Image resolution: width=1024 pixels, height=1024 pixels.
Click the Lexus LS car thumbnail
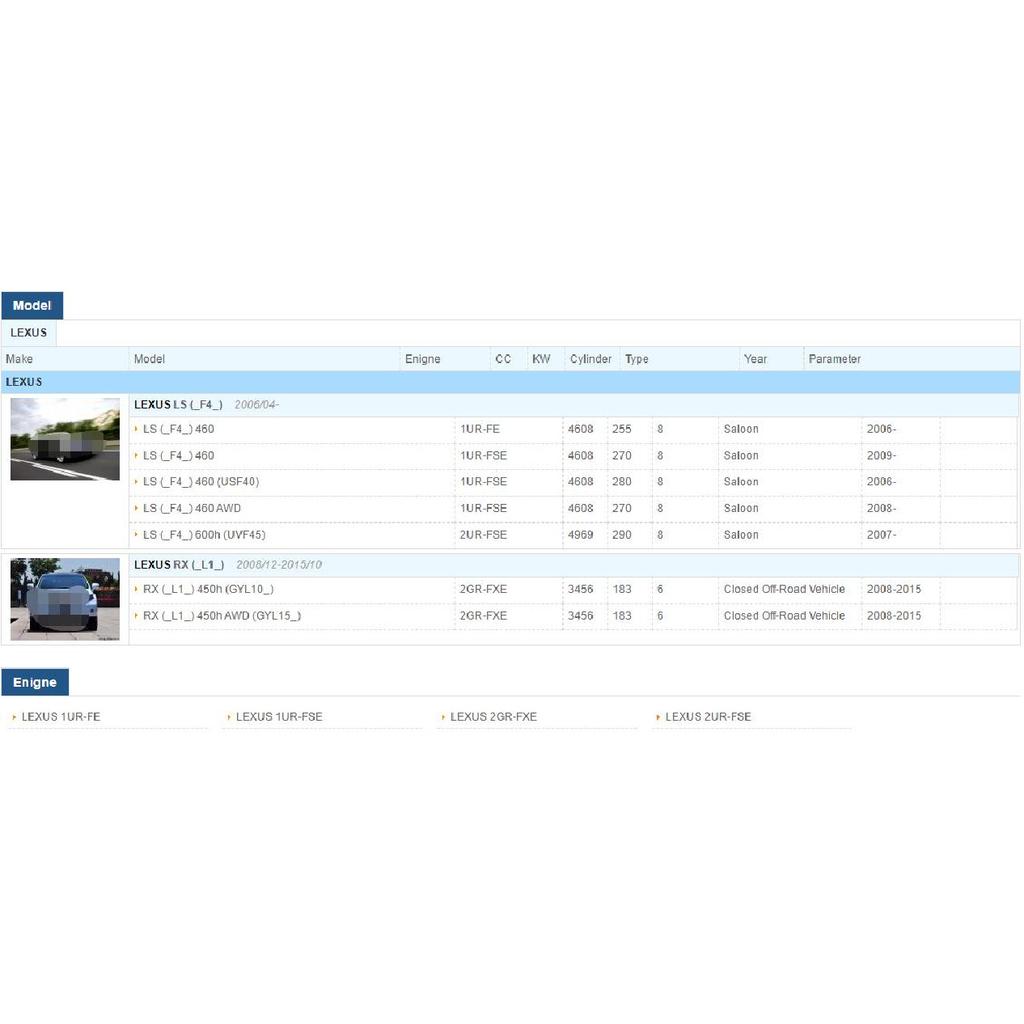65,439
